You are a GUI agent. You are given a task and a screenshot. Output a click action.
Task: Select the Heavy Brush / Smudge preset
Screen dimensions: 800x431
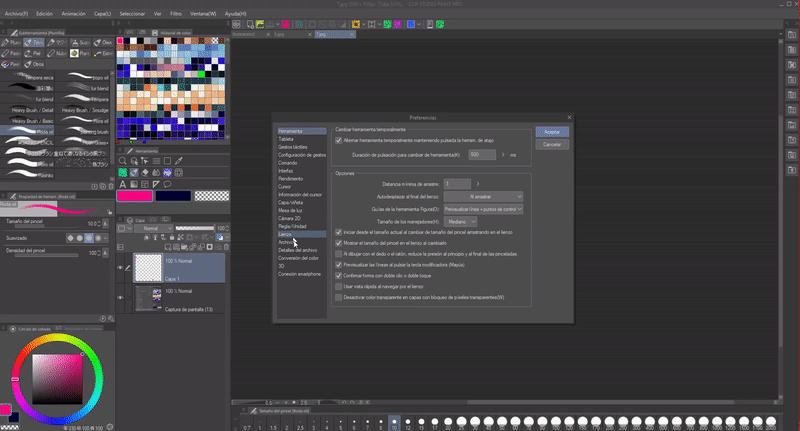86,109
